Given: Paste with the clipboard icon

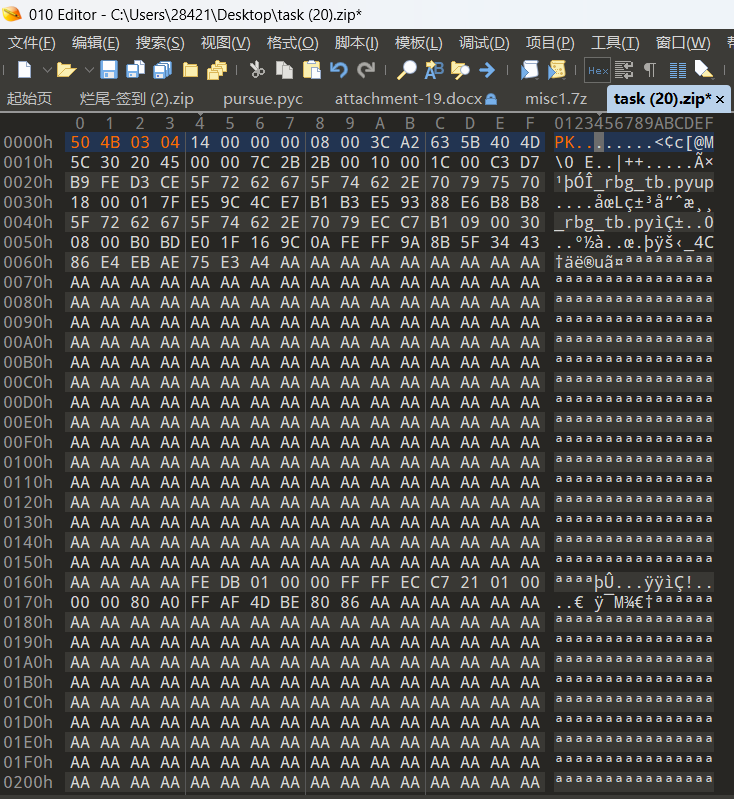Looking at the screenshot, I should point(311,70).
